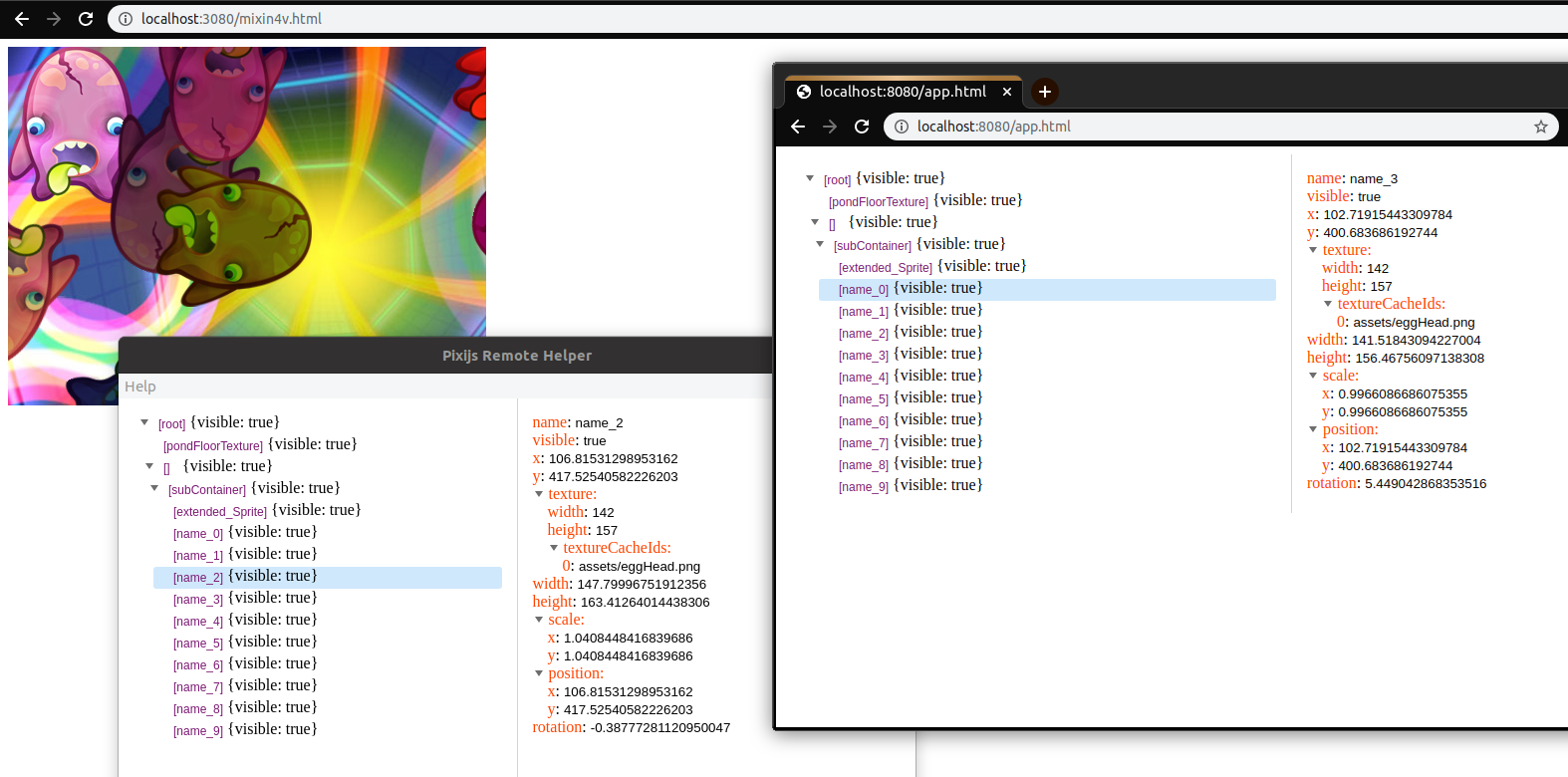Click name value name_3 in app.html properties
The height and width of the screenshot is (777, 1568).
[1374, 179]
